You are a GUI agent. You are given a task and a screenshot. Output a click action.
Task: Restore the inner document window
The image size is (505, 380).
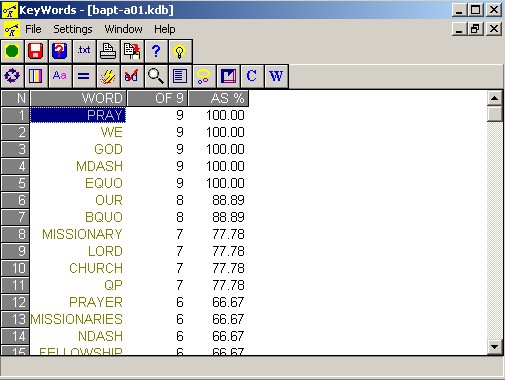(x=476, y=29)
